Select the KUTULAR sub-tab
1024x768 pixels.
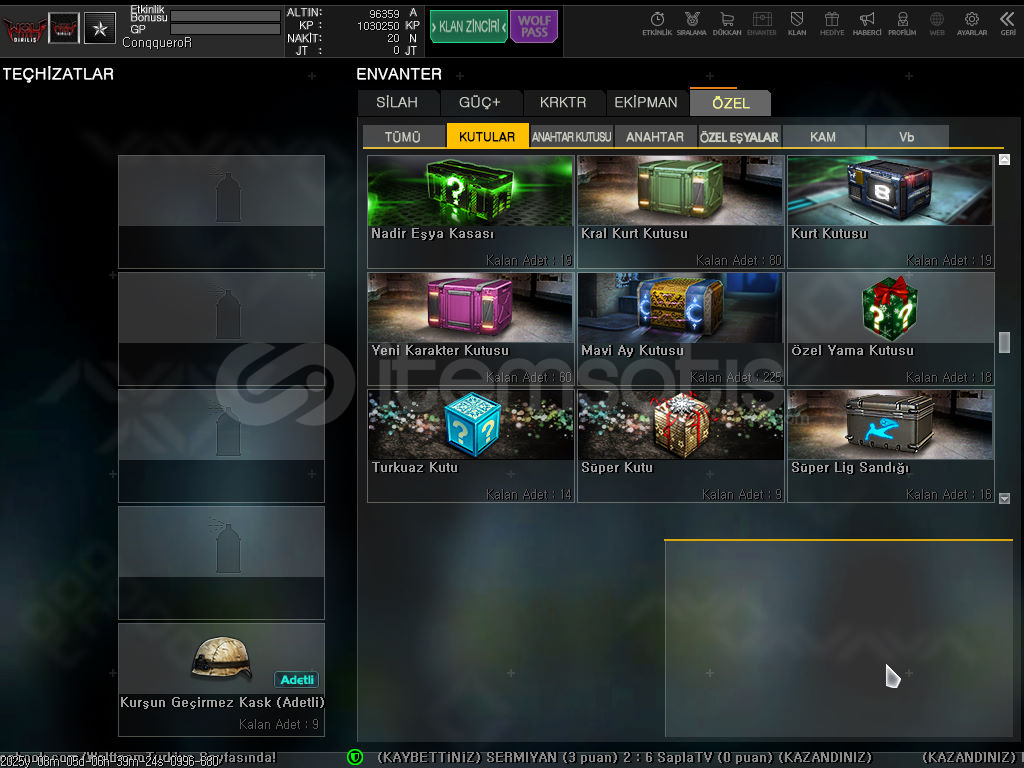(x=487, y=136)
